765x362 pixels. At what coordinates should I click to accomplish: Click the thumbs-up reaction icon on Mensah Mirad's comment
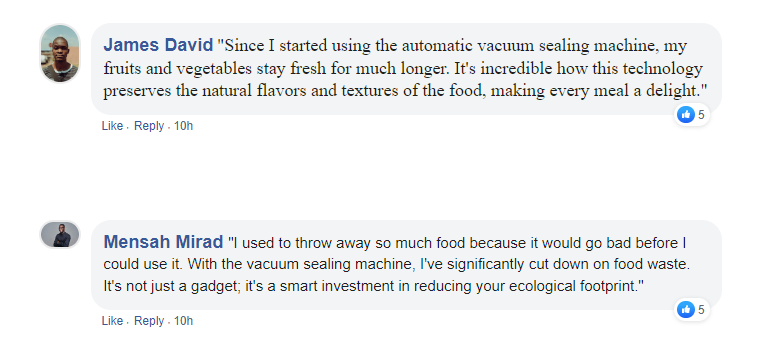[x=686, y=309]
